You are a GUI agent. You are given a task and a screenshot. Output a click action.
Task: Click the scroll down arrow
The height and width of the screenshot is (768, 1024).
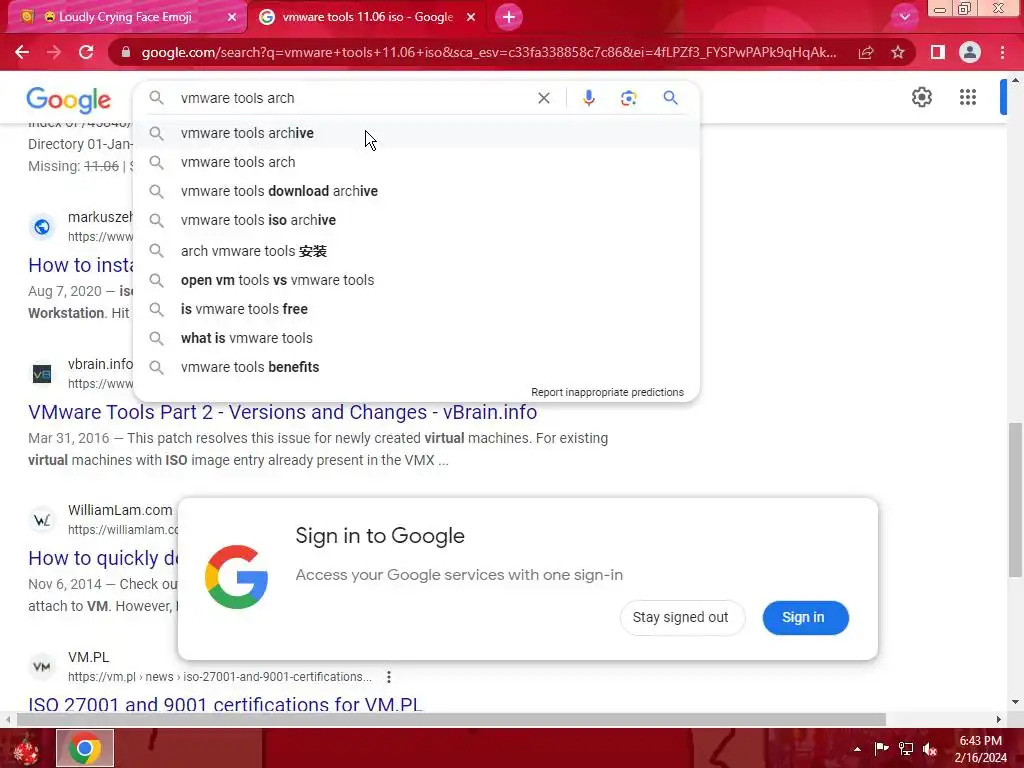[x=1015, y=703]
